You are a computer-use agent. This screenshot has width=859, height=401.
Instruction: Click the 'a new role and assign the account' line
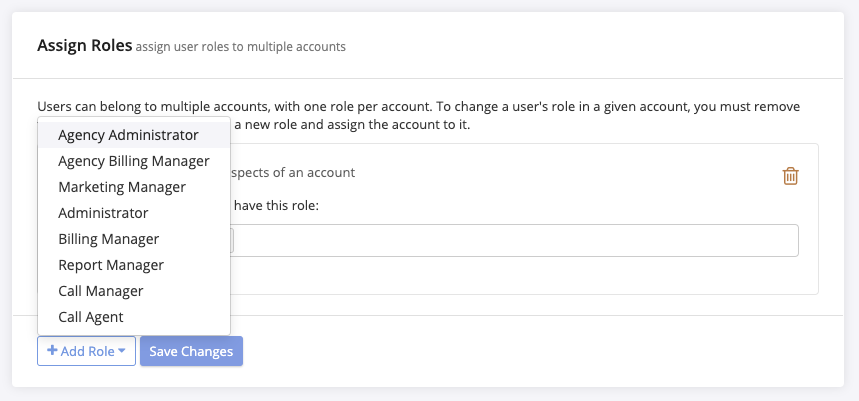click(350, 126)
